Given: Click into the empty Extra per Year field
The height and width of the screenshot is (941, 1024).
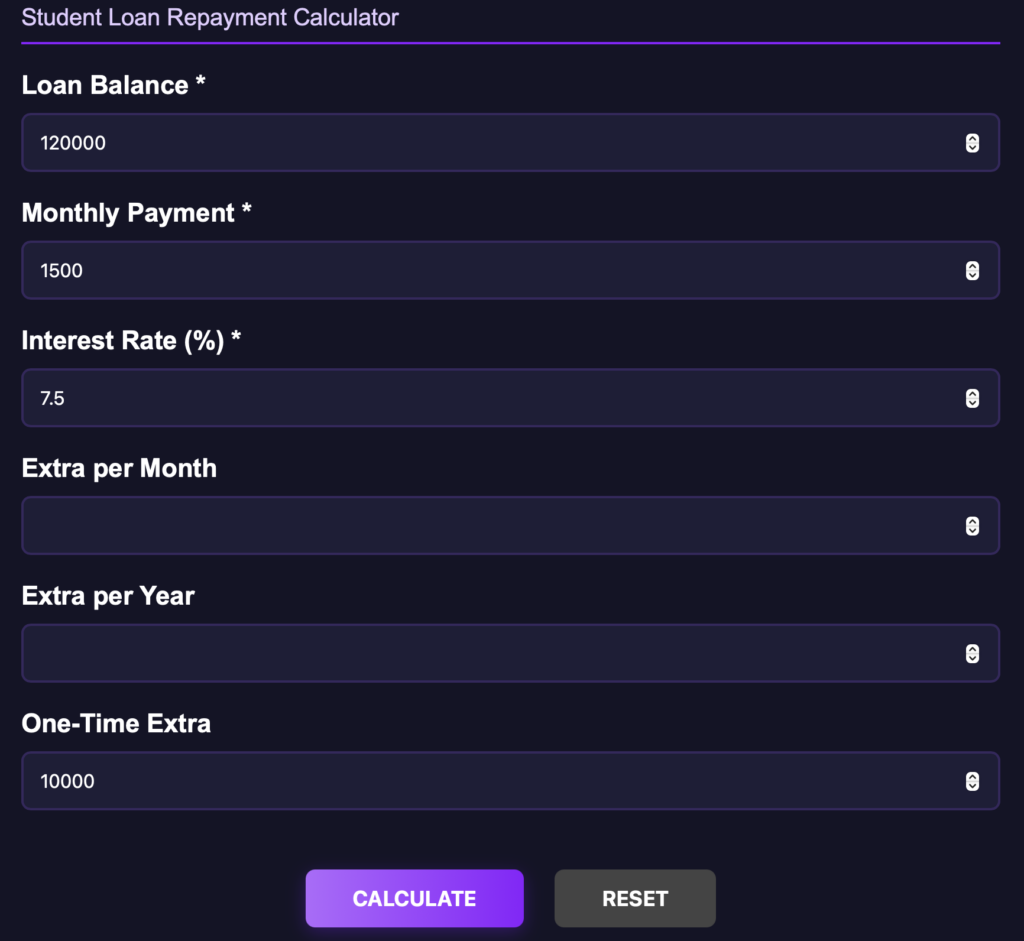Looking at the screenshot, I should click(490, 654).
